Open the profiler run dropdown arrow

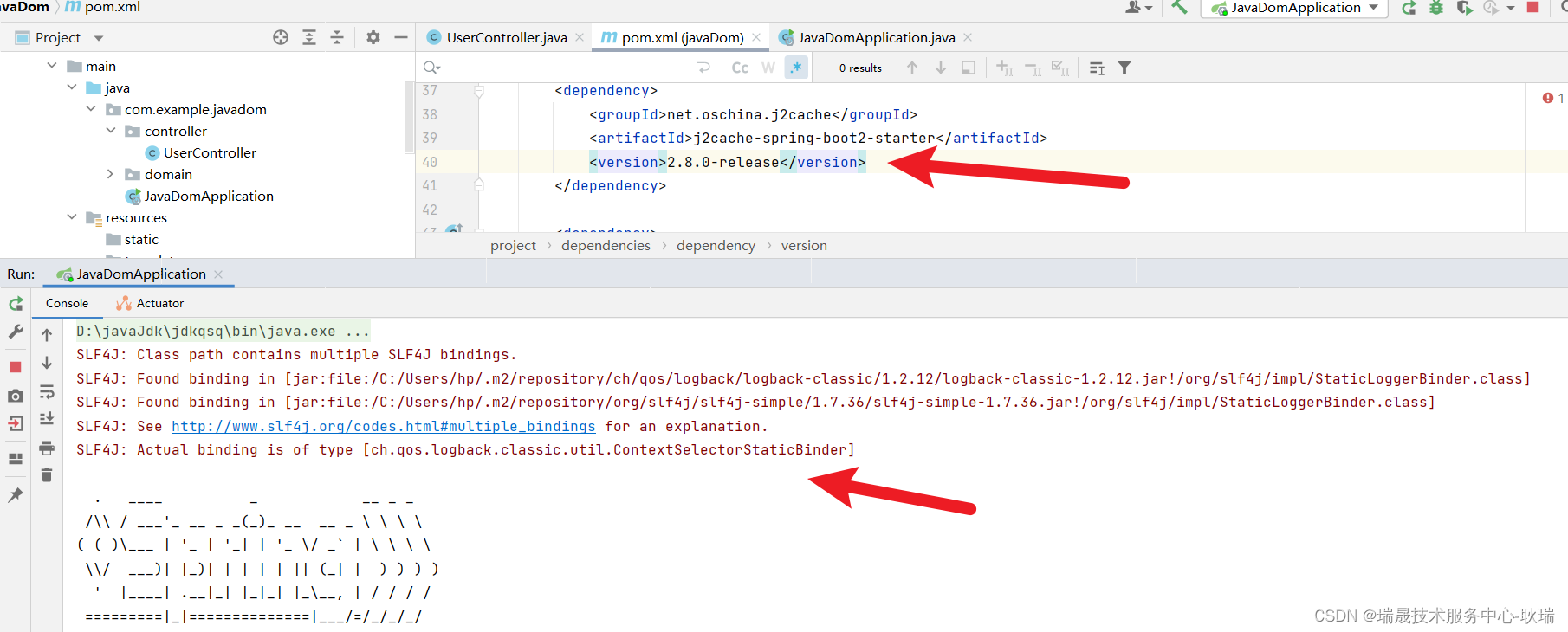pos(1511,8)
